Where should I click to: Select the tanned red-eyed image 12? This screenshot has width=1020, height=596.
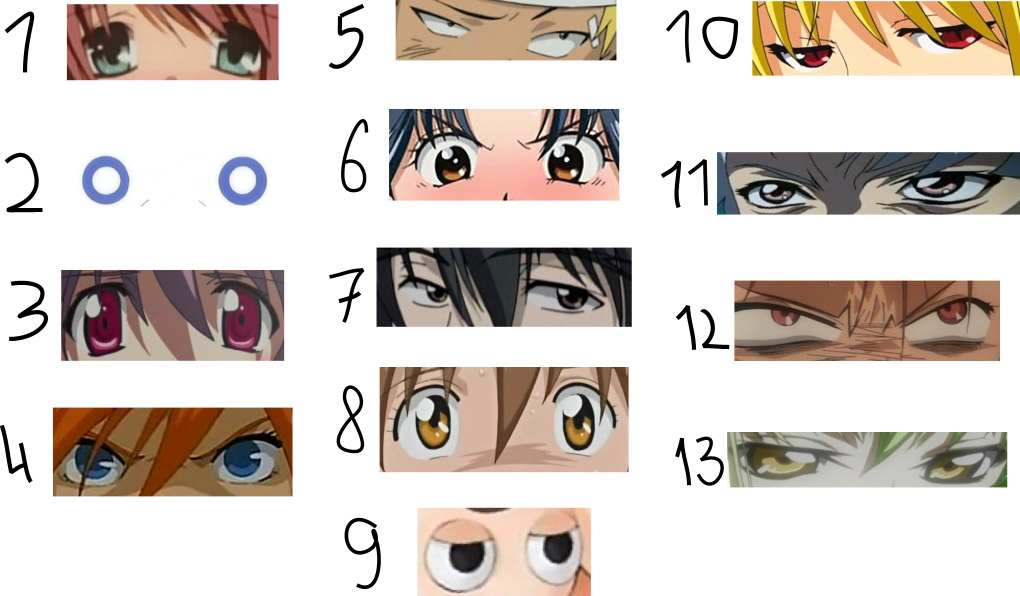pyautogui.click(x=867, y=321)
